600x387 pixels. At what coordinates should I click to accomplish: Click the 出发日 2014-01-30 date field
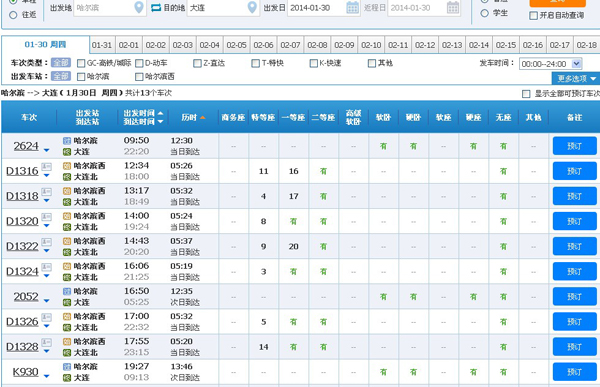[324, 8]
